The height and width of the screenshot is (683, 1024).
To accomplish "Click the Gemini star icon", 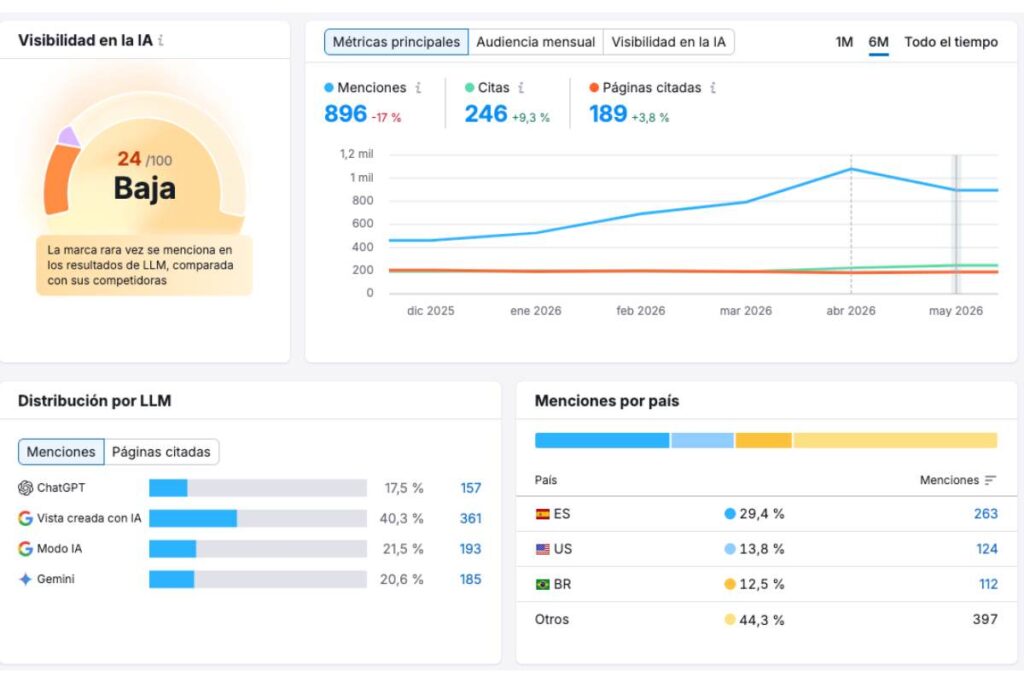I will [25, 579].
